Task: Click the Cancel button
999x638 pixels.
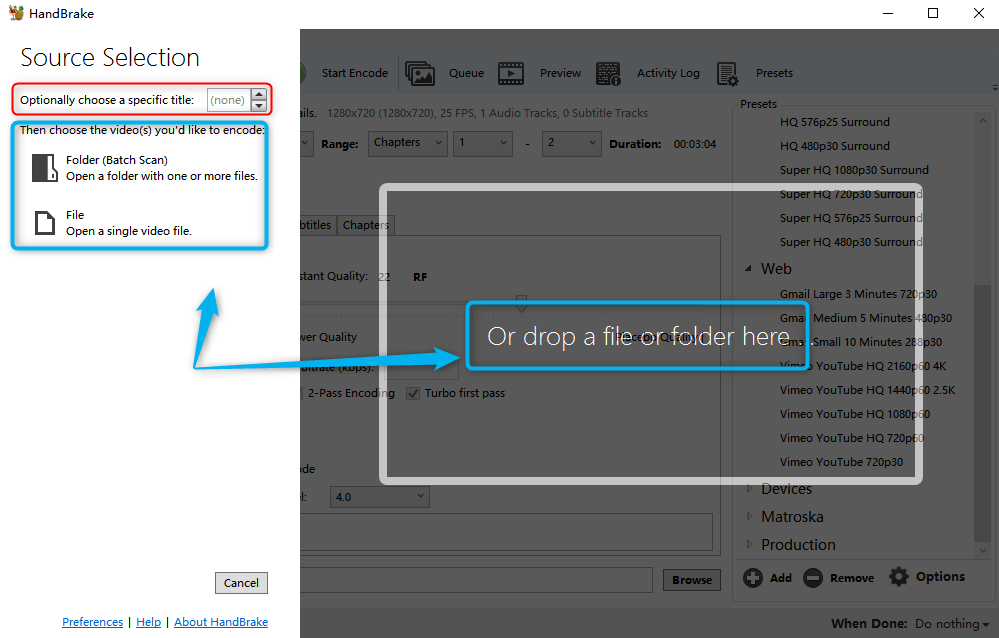Action: [241, 583]
